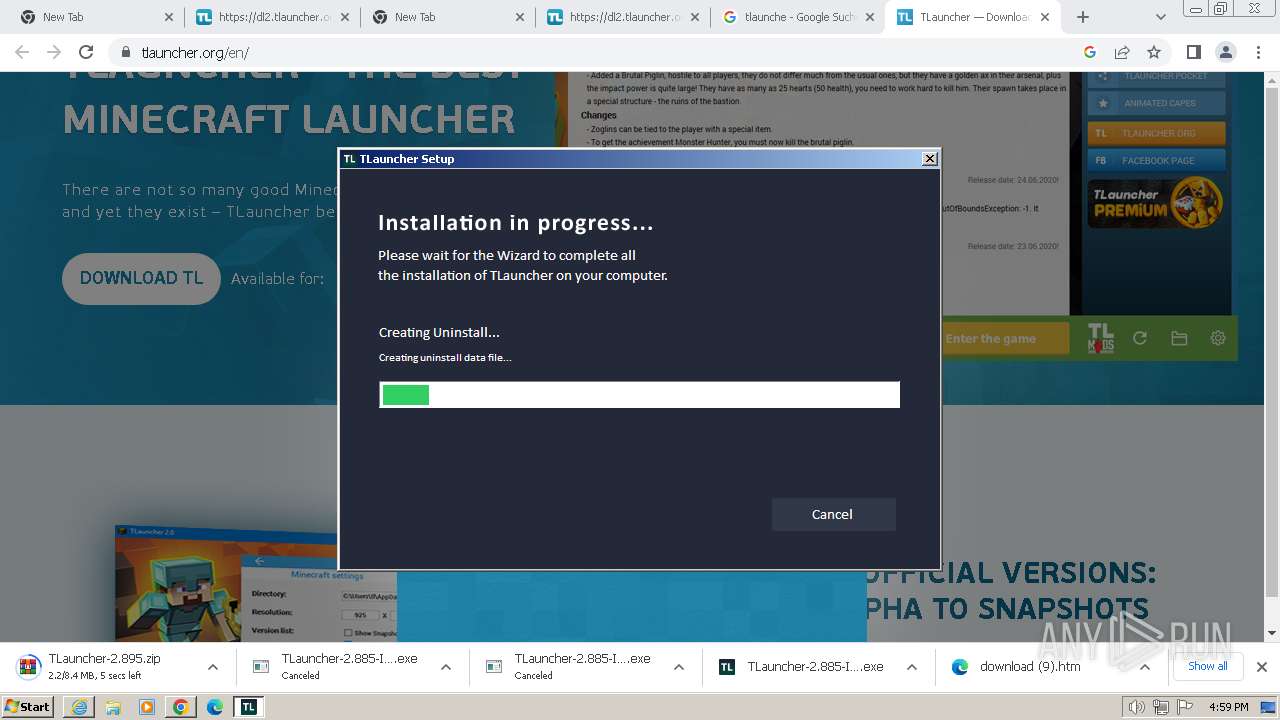The width and height of the screenshot is (1280, 720).
Task: Switch to tlaunche - Google Suche tab
Action: tap(796, 17)
